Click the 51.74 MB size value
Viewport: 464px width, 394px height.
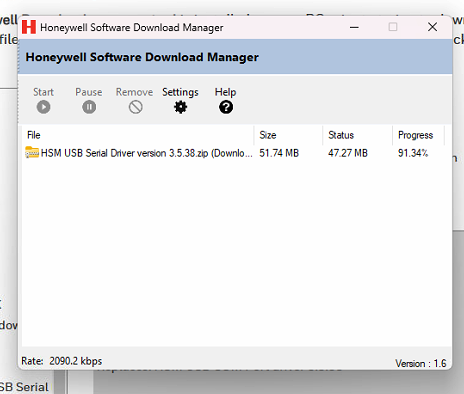coord(279,153)
